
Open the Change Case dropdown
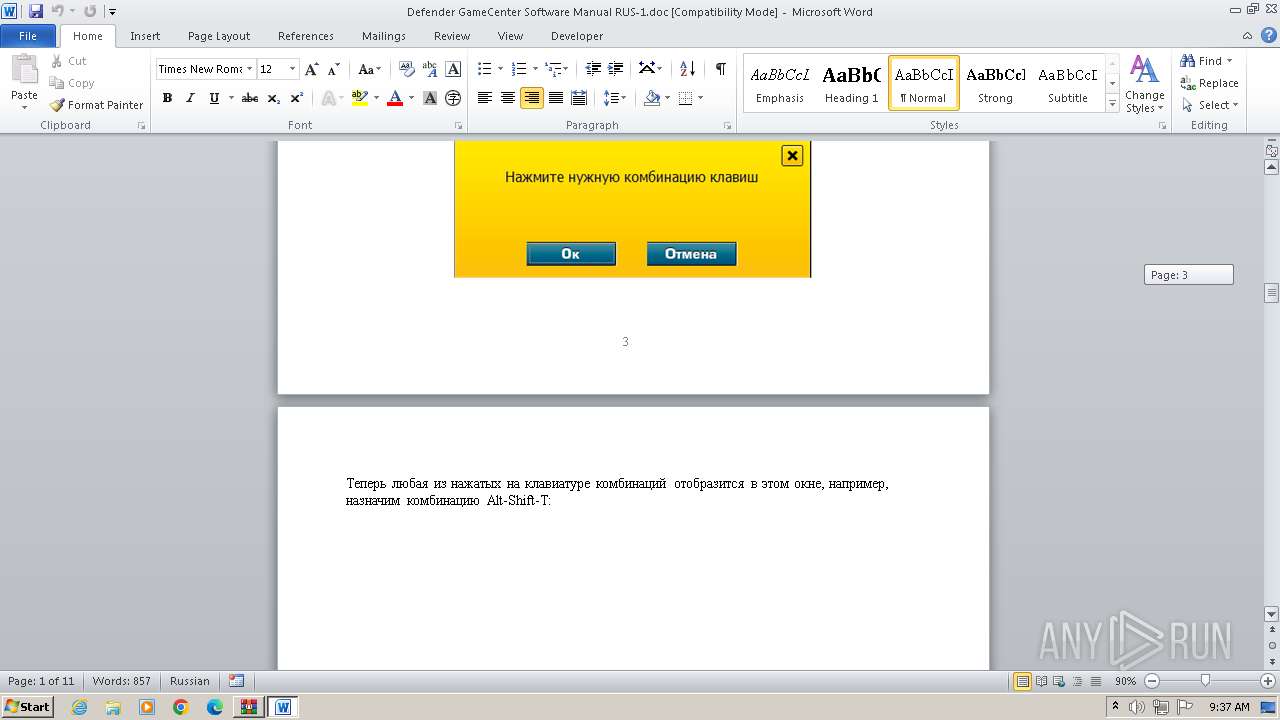pos(369,69)
